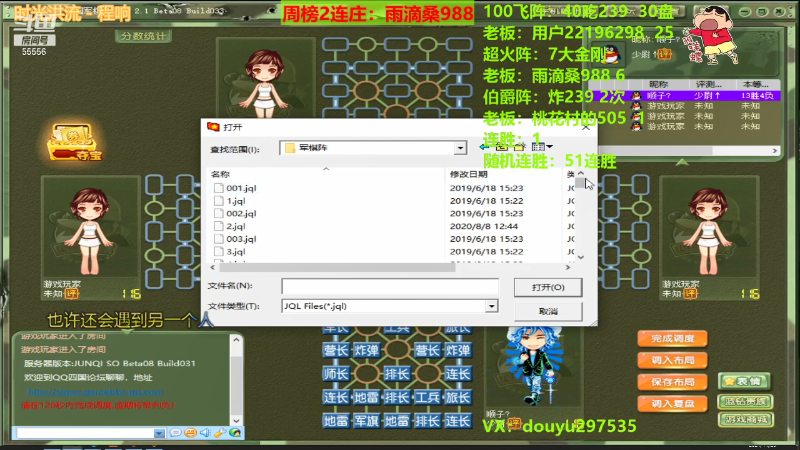
Task: Select file 2.jql in the list
Action: point(236,226)
